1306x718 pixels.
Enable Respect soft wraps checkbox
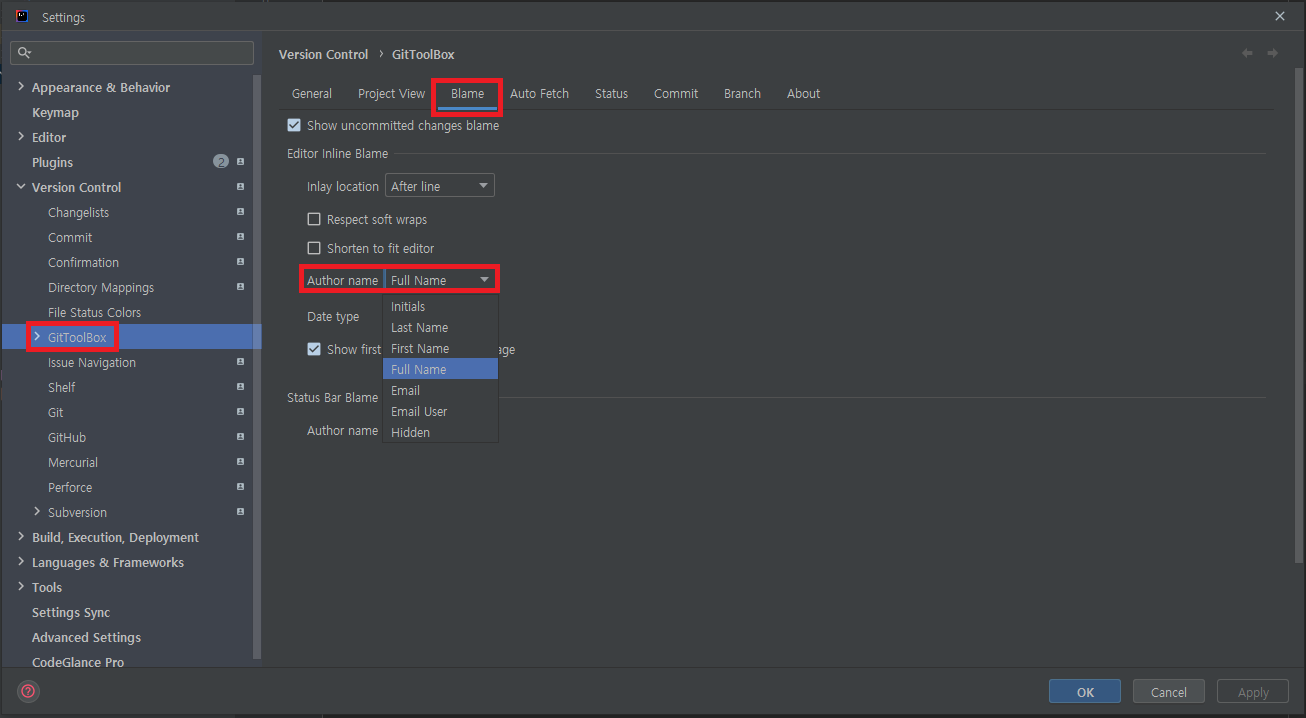point(314,219)
